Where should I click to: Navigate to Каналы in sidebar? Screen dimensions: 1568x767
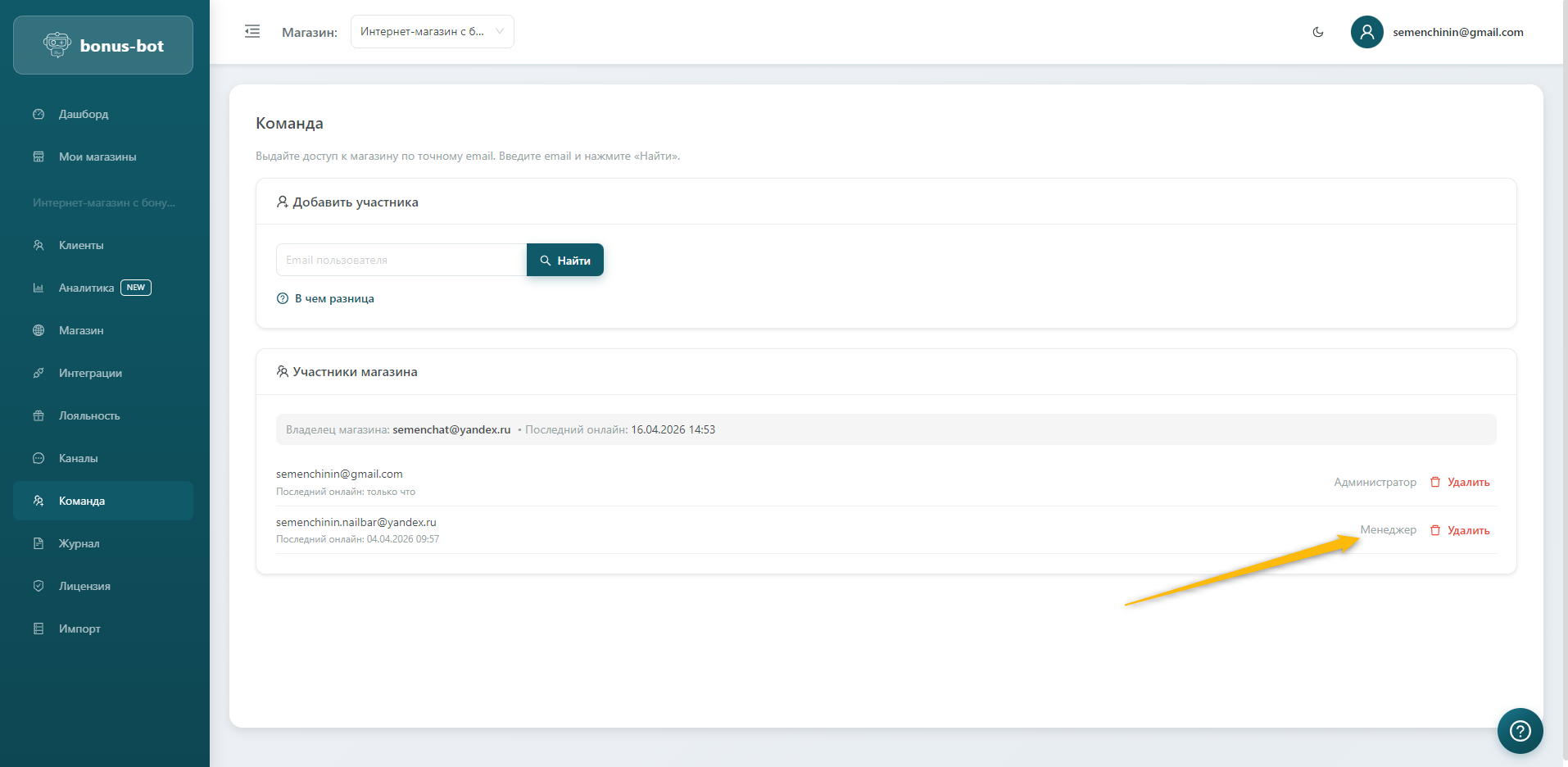[79, 458]
